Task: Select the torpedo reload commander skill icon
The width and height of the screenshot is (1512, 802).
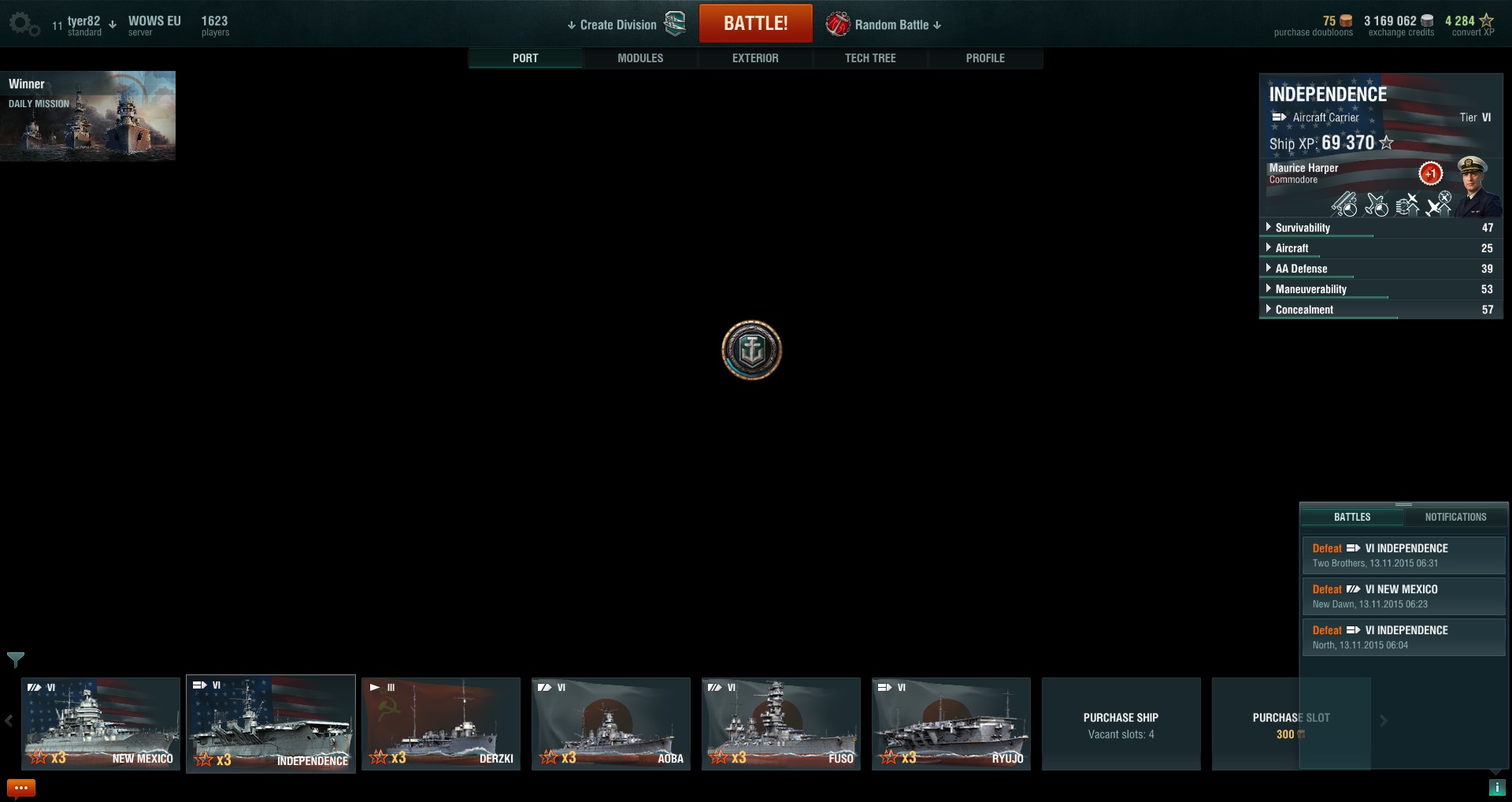Action: [1344, 204]
